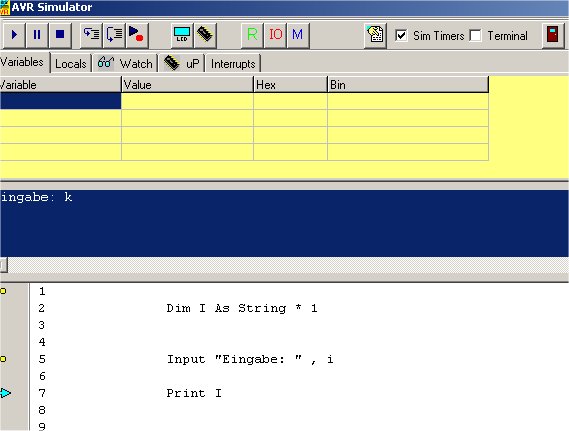Click the Hex column header
Viewport: 569px width, 431px height.
click(x=290, y=85)
